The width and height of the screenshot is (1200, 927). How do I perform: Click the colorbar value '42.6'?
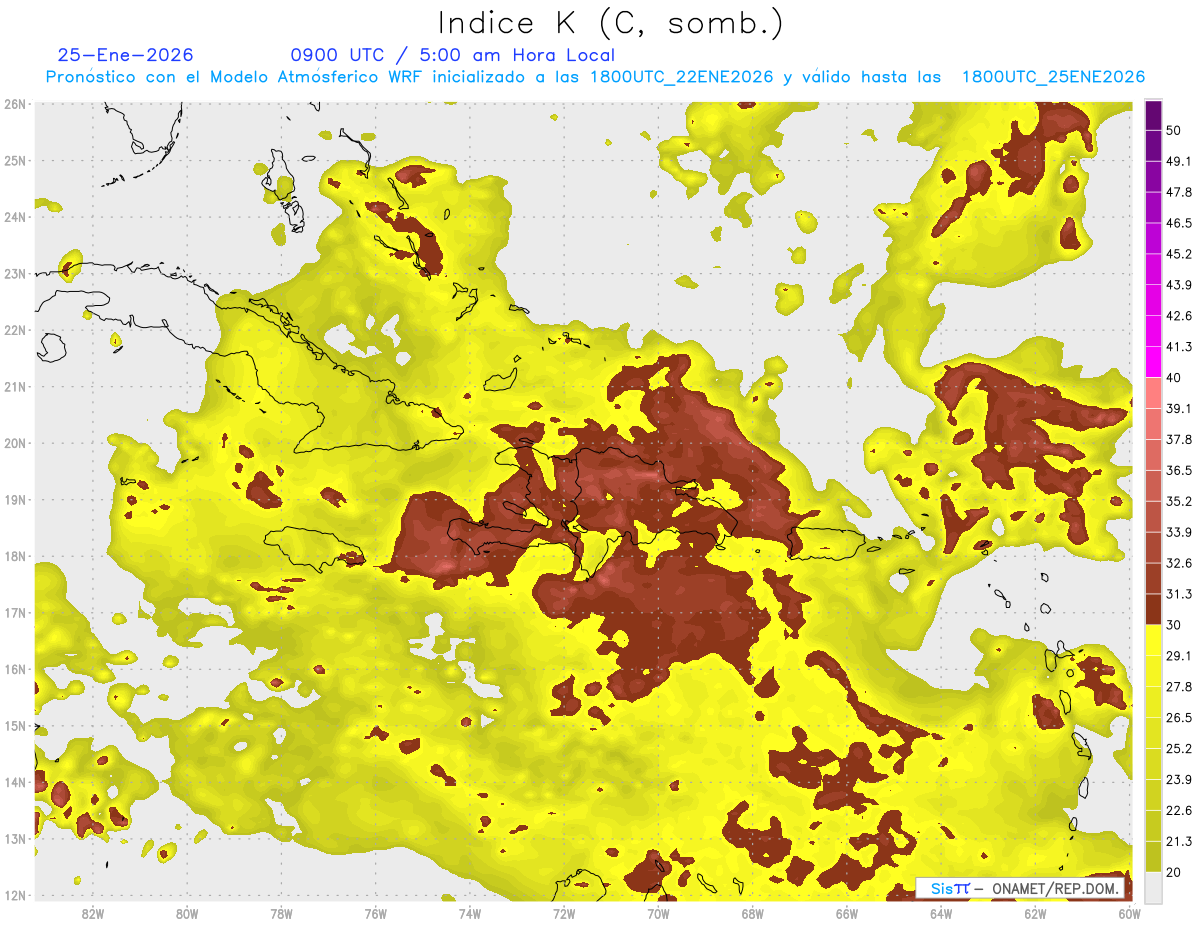[x=1179, y=316]
